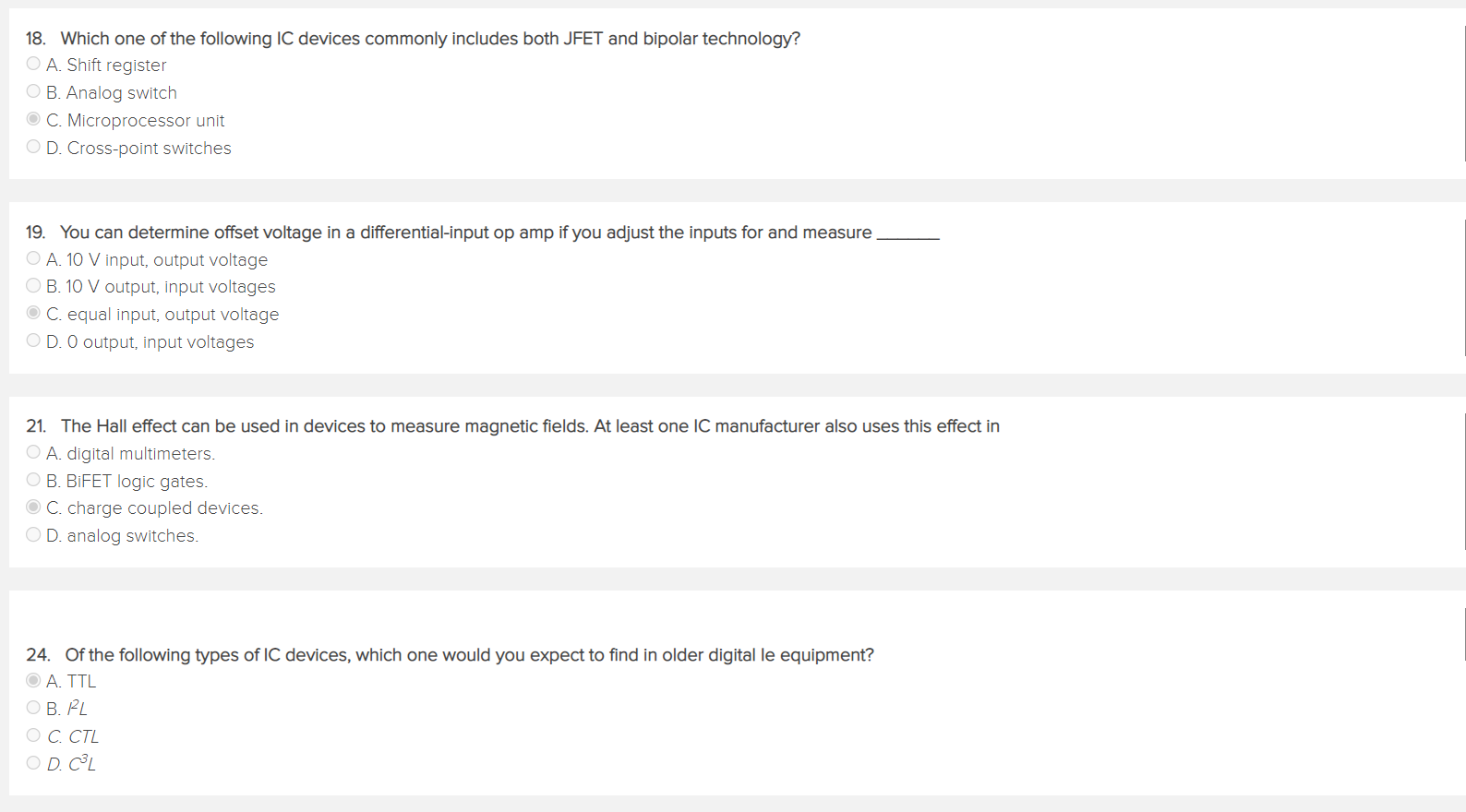Screen dimensions: 1466x812
Task: Pick D. C³L answer
Action: click(x=33, y=763)
